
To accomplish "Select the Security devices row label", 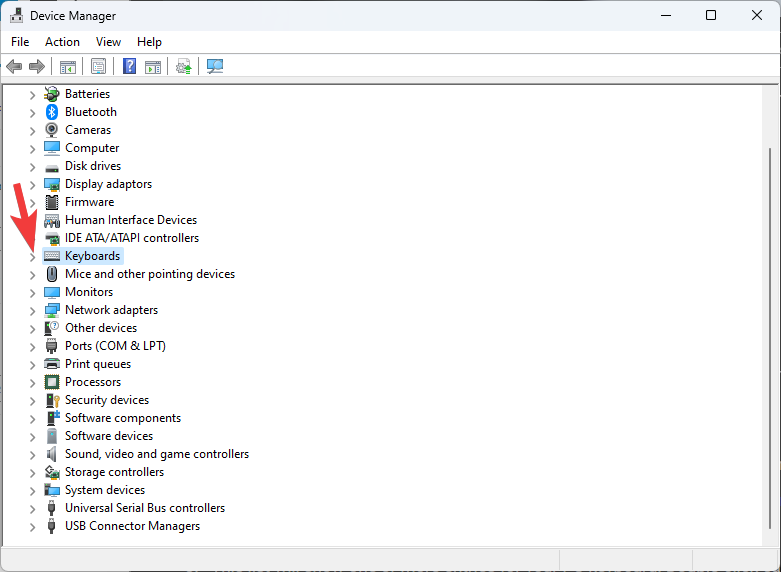I will tap(107, 400).
